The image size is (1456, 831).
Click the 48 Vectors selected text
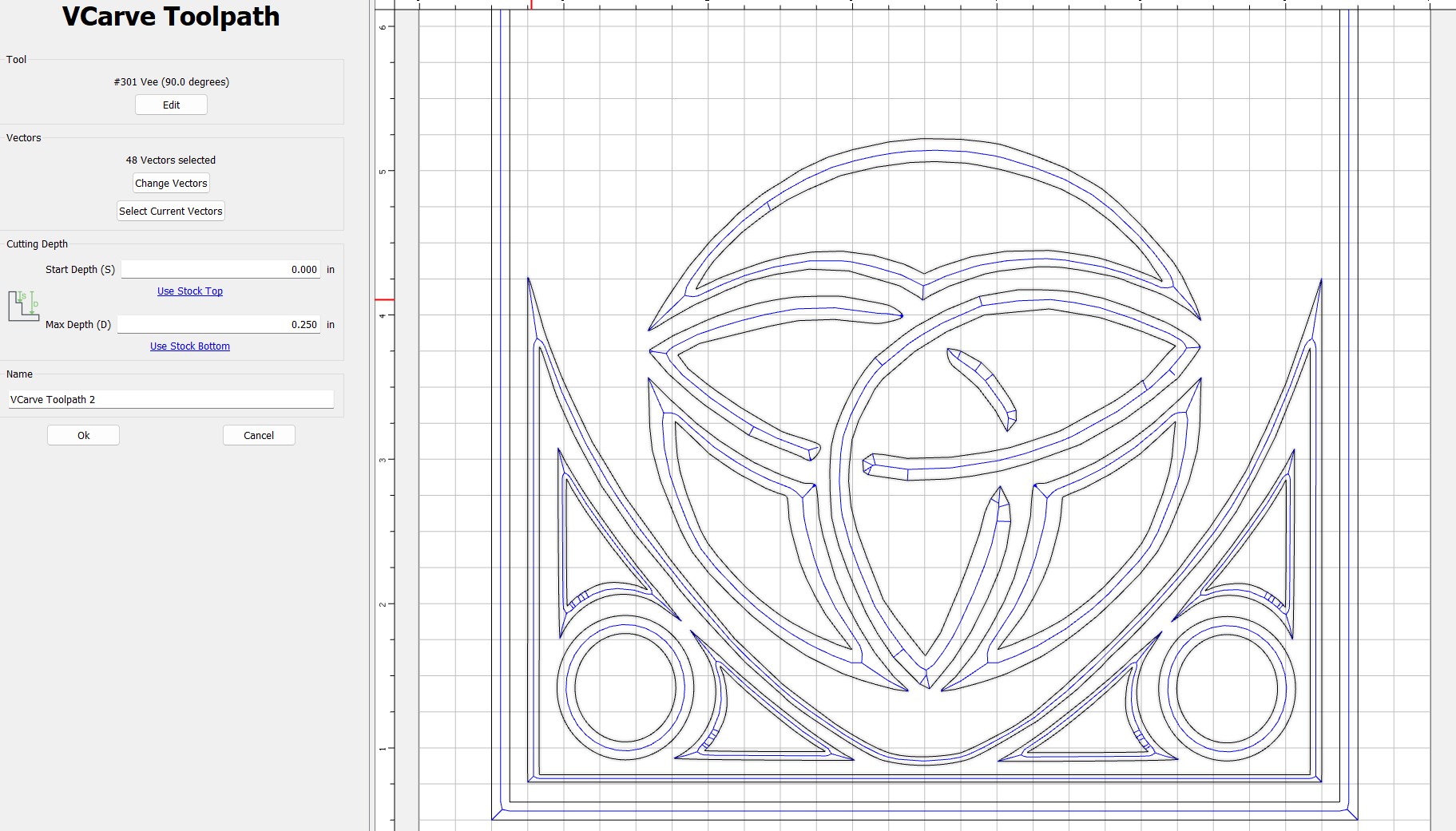(171, 160)
